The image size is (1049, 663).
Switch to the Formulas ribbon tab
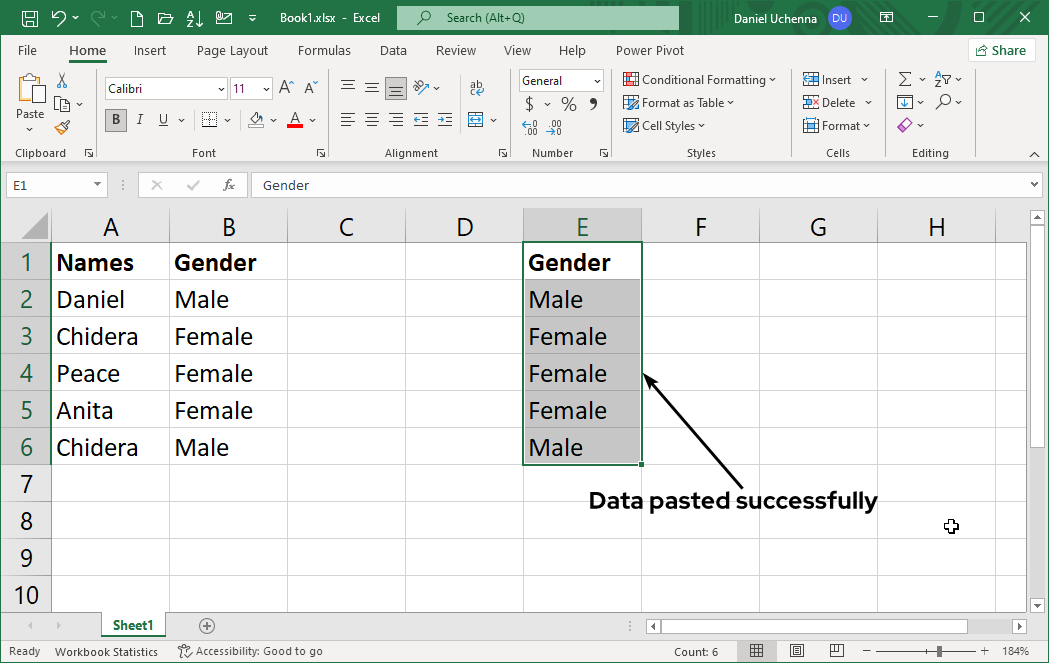pyautogui.click(x=324, y=50)
